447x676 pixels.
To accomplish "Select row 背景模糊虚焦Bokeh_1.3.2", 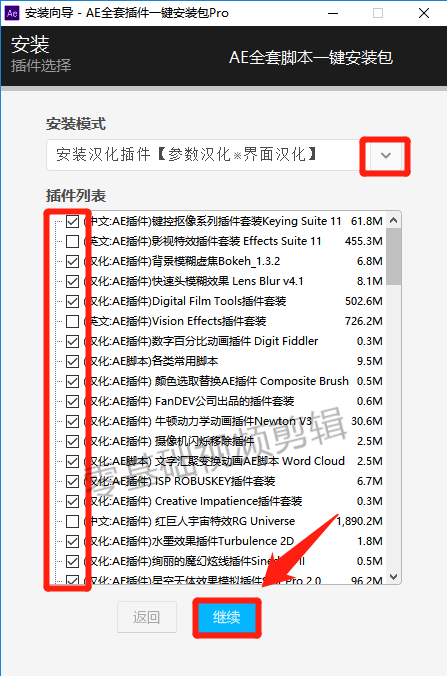I will 181,261.
